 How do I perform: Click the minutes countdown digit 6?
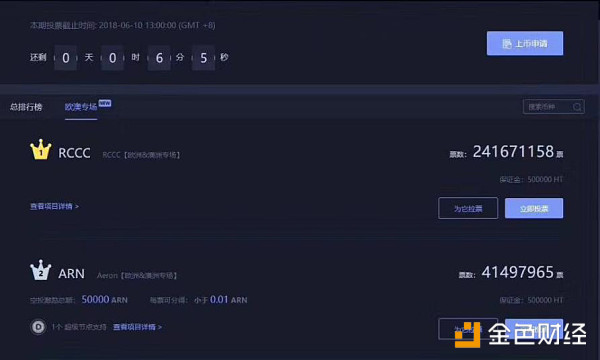coord(159,58)
